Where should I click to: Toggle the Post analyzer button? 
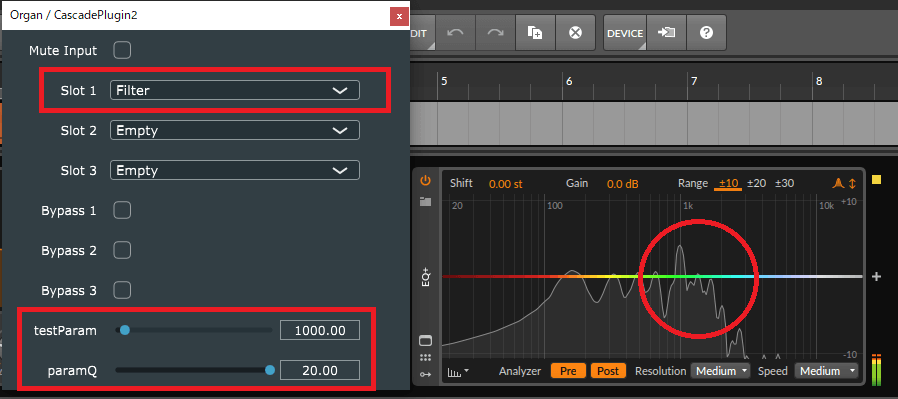coord(608,371)
